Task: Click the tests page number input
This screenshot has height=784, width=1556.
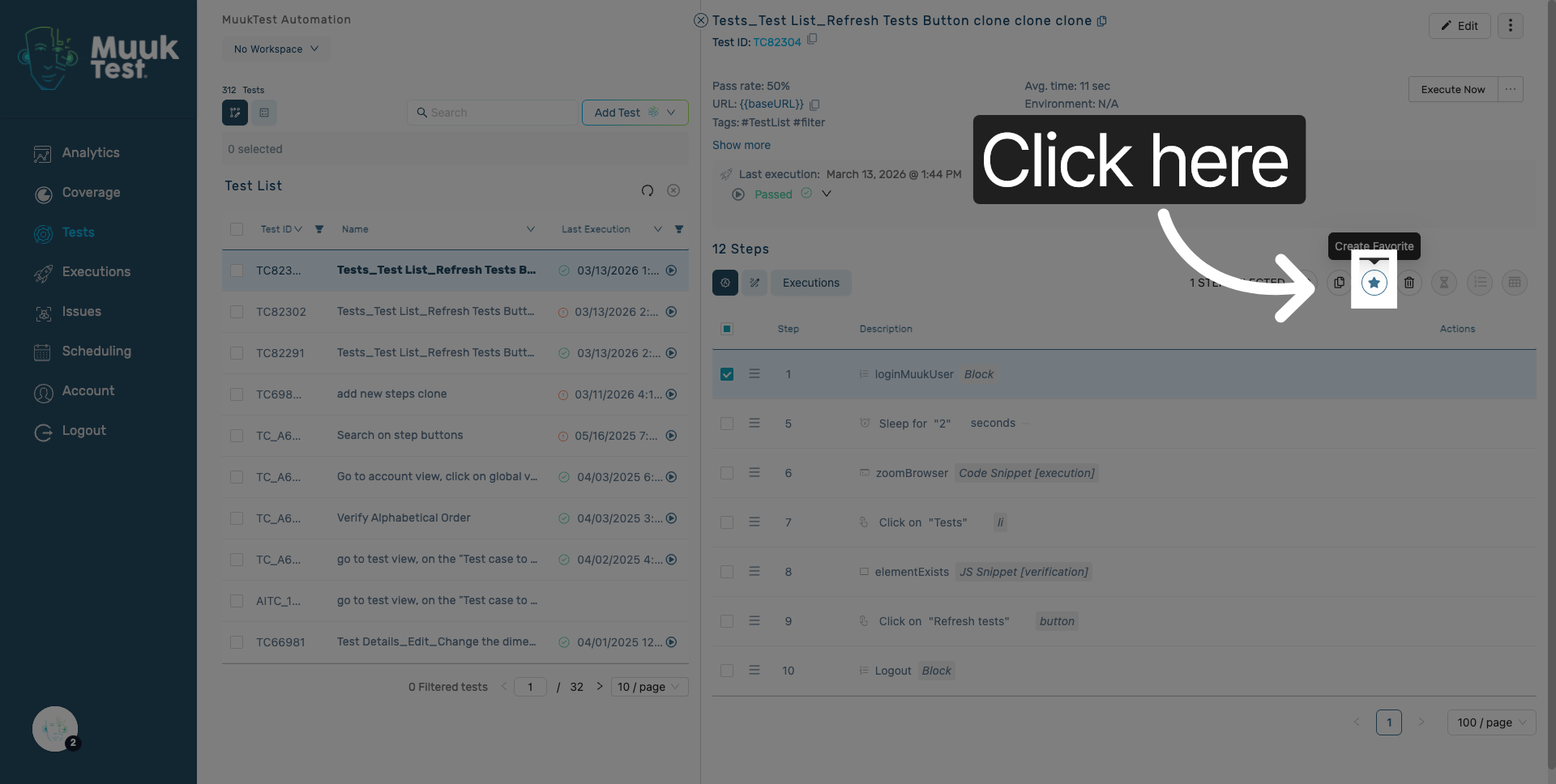Action: (x=530, y=687)
